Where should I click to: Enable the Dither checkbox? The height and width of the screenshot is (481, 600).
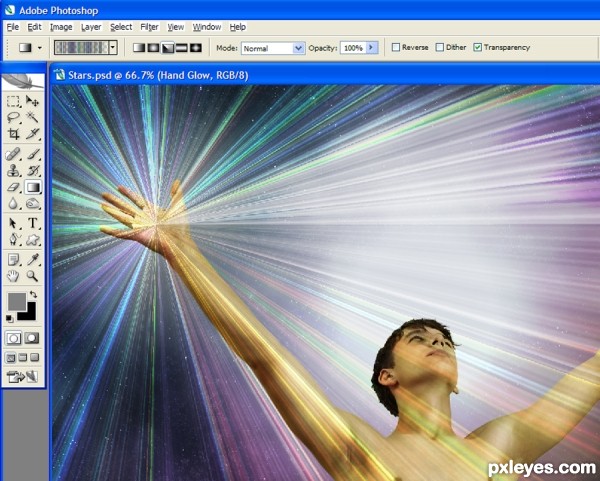coord(440,47)
